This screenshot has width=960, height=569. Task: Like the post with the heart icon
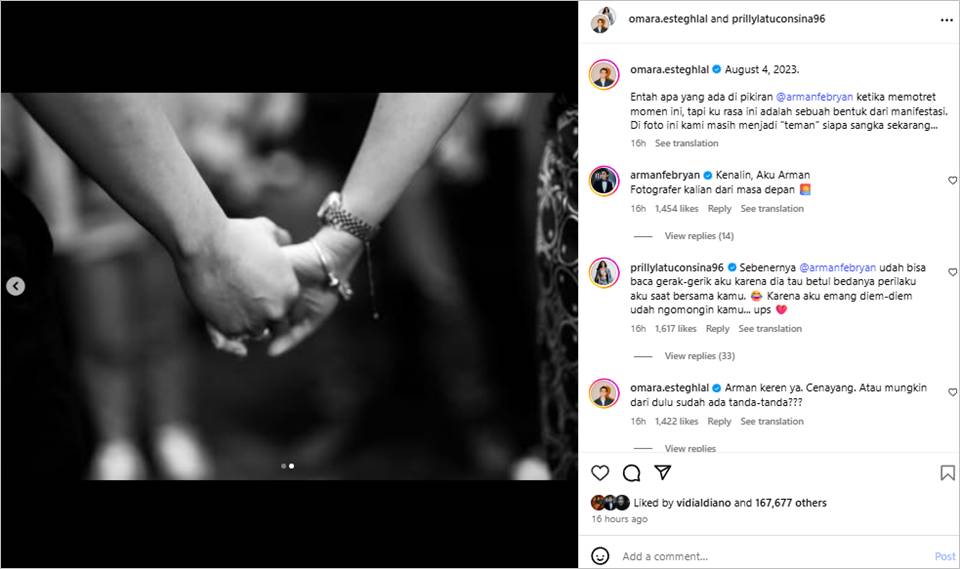[x=600, y=473]
